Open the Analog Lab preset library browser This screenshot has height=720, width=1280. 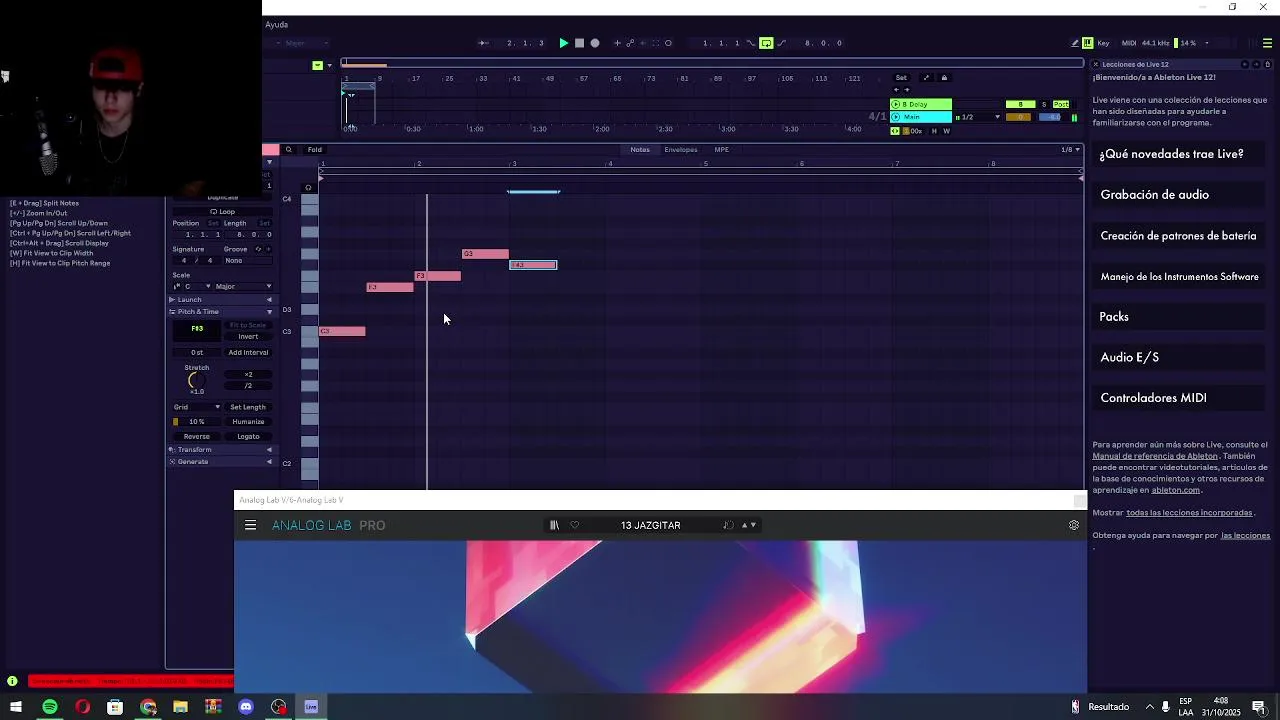pyautogui.click(x=554, y=525)
